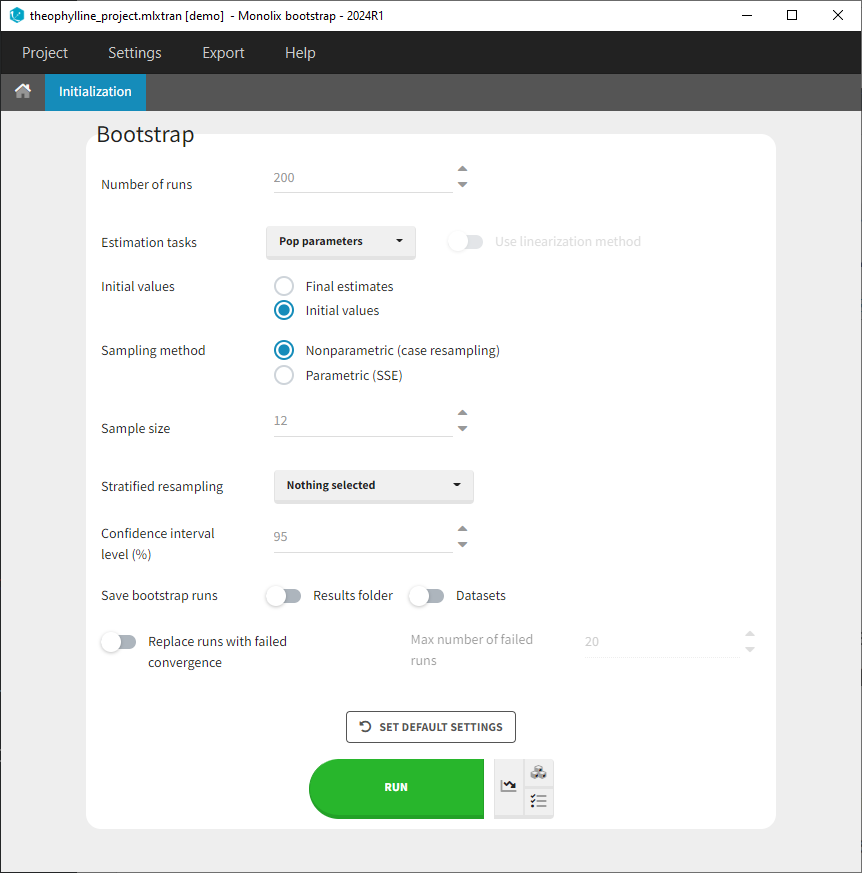
Task: Select the Final estimates radio button
Action: coord(284,286)
